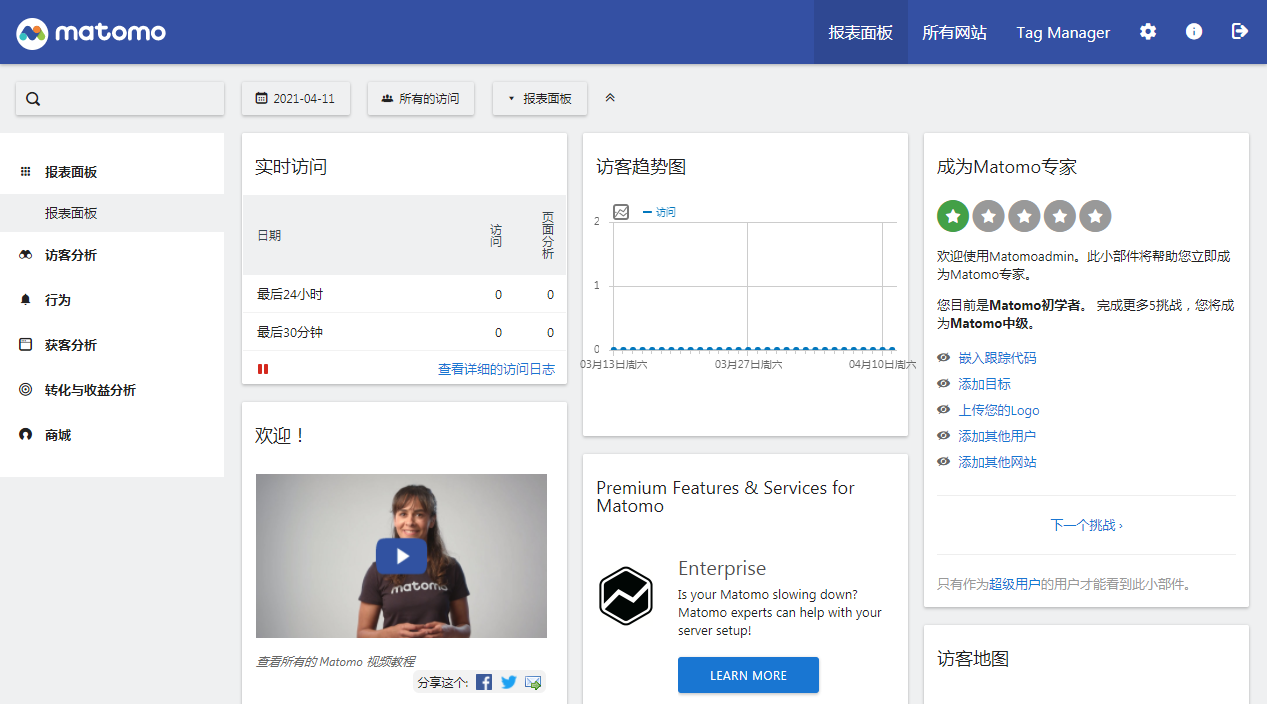
Task: Open Tag Manager in the top navigation
Action: [1063, 32]
